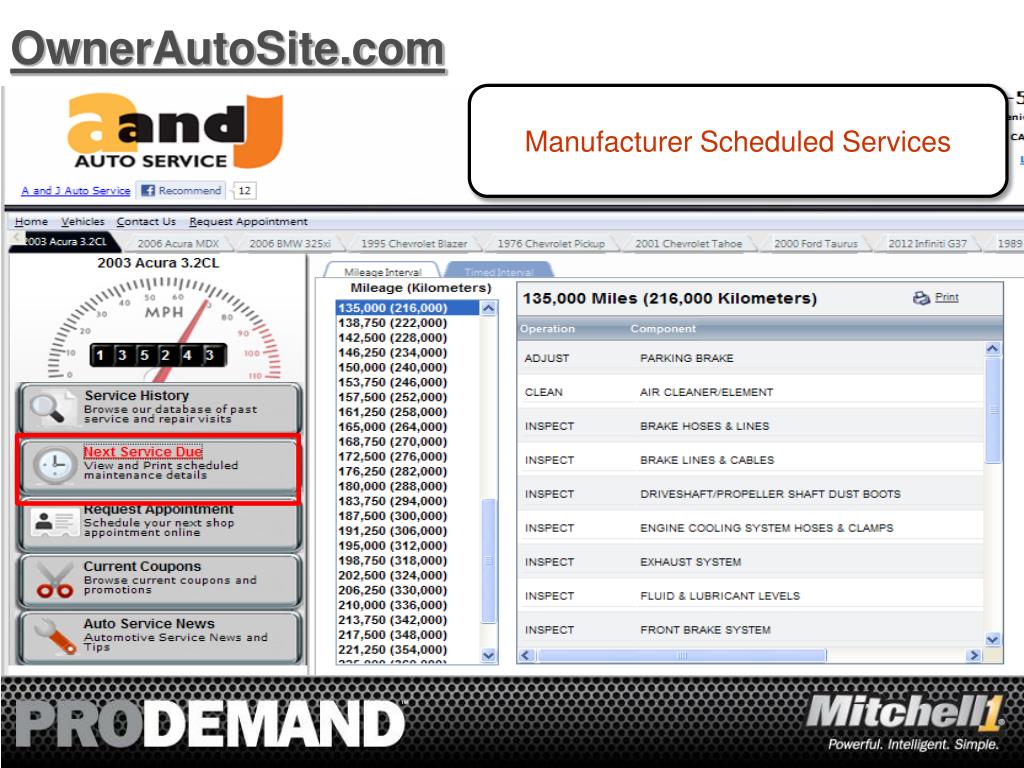Image resolution: width=1024 pixels, height=768 pixels.
Task: Click the mileage list scroll up arrow
Action: click(x=488, y=308)
